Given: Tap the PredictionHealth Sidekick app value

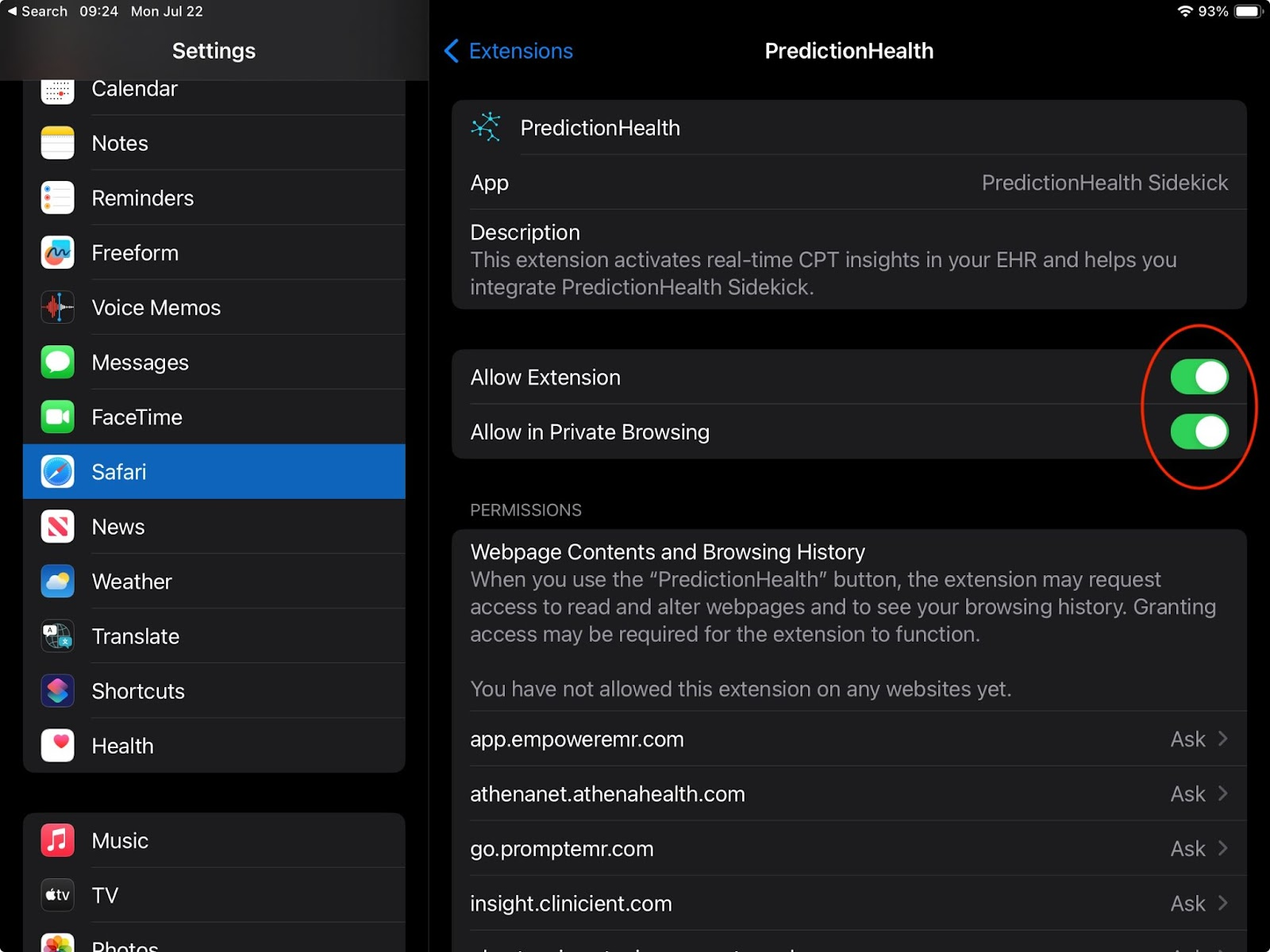Looking at the screenshot, I should pyautogui.click(x=1105, y=182).
